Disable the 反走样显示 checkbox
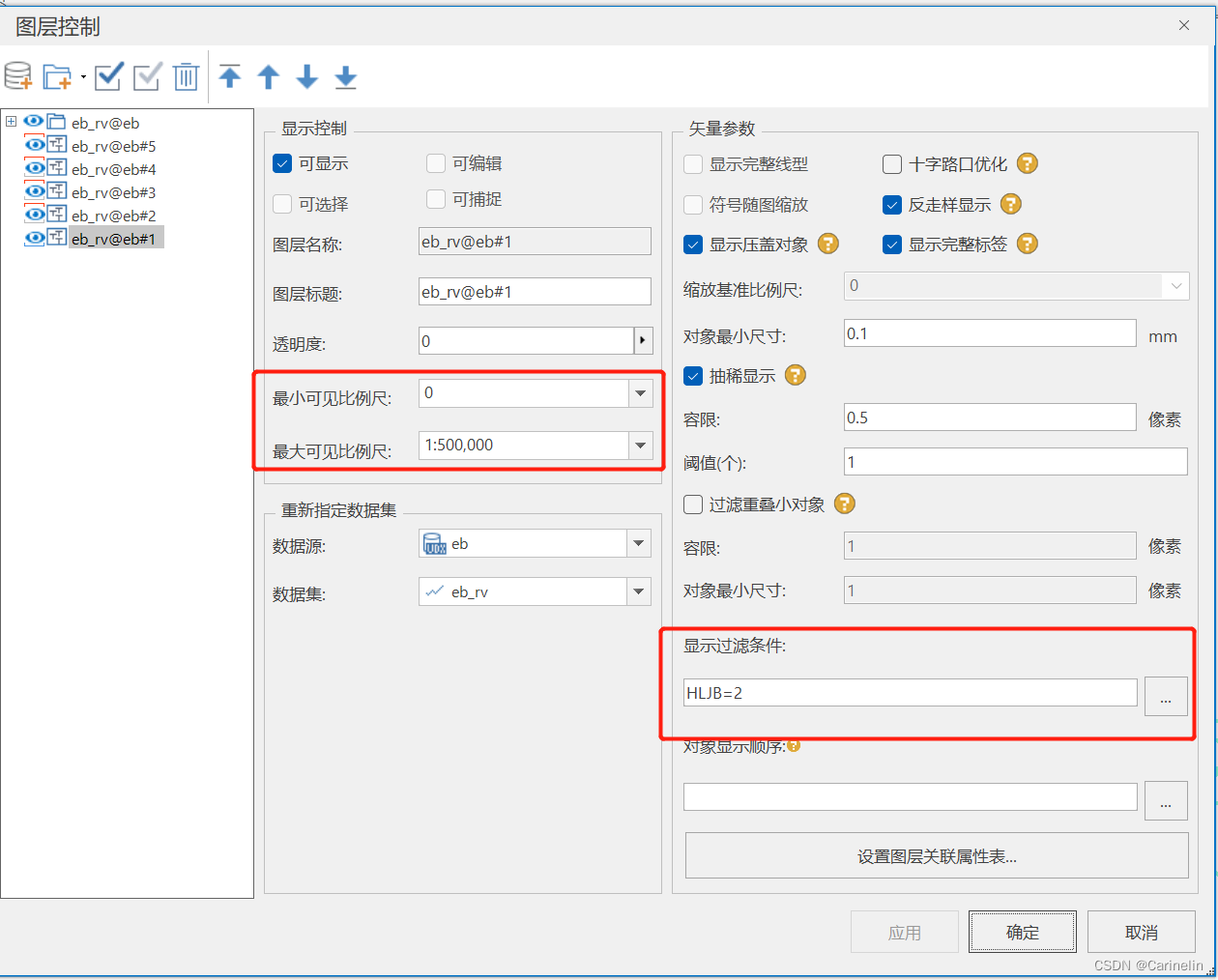The image size is (1218, 980). 892,204
